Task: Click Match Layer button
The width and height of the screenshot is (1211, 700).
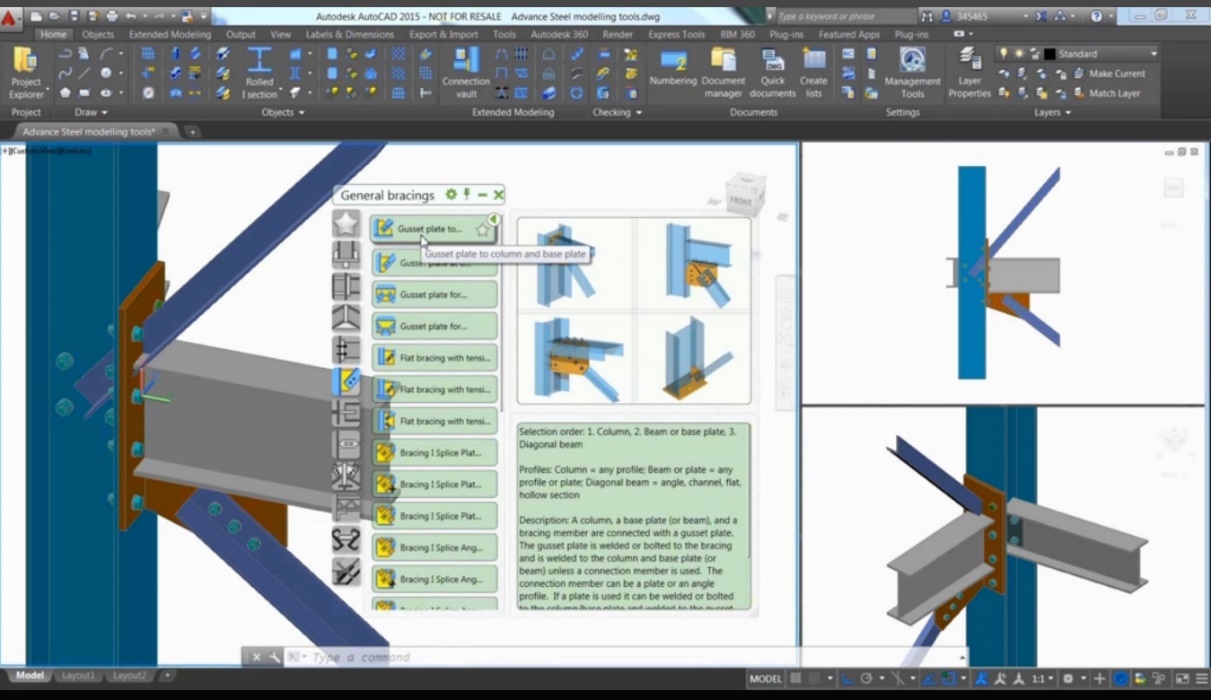Action: click(x=1106, y=93)
